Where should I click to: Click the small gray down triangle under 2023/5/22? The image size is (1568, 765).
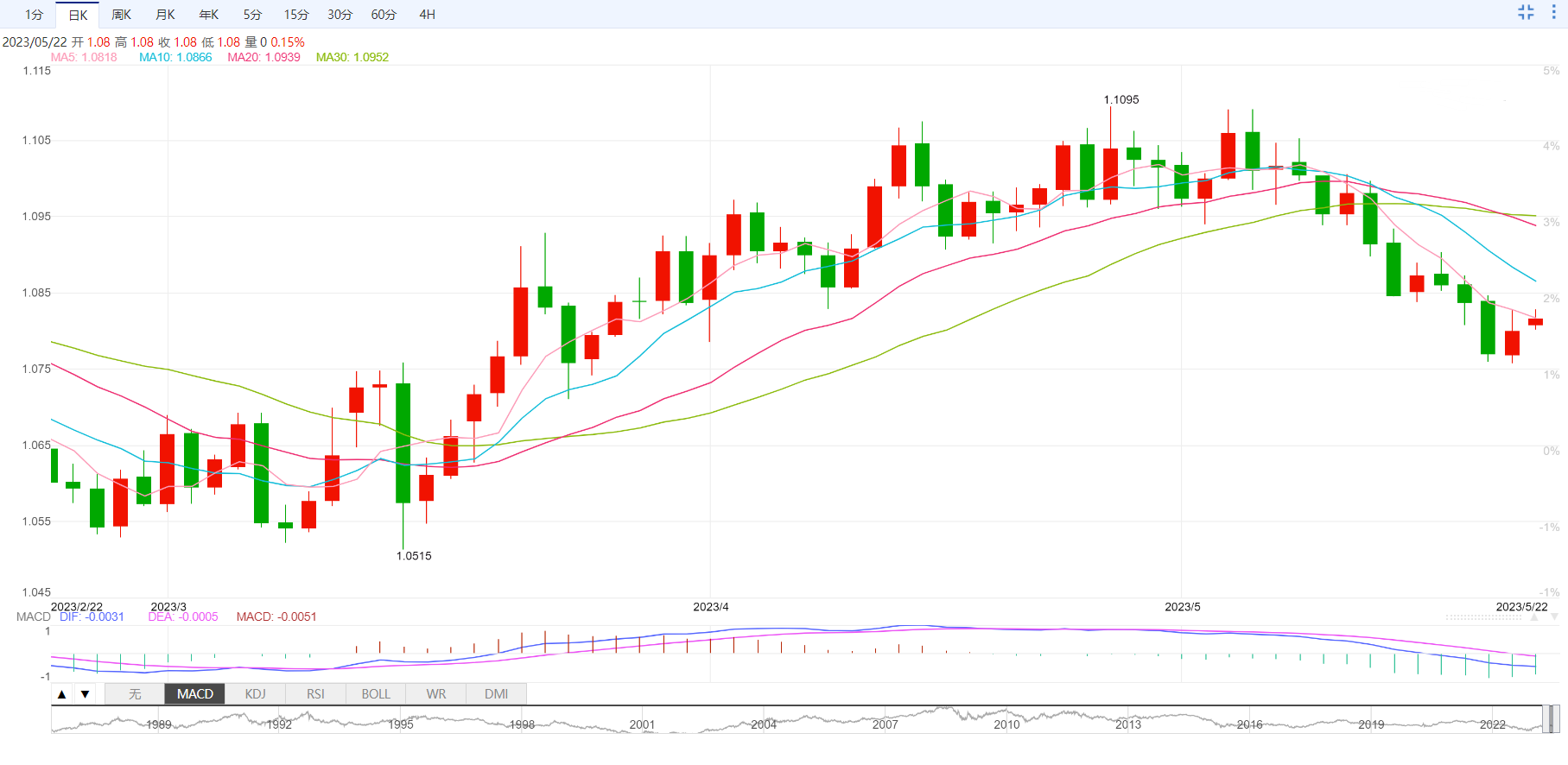[x=1554, y=617]
